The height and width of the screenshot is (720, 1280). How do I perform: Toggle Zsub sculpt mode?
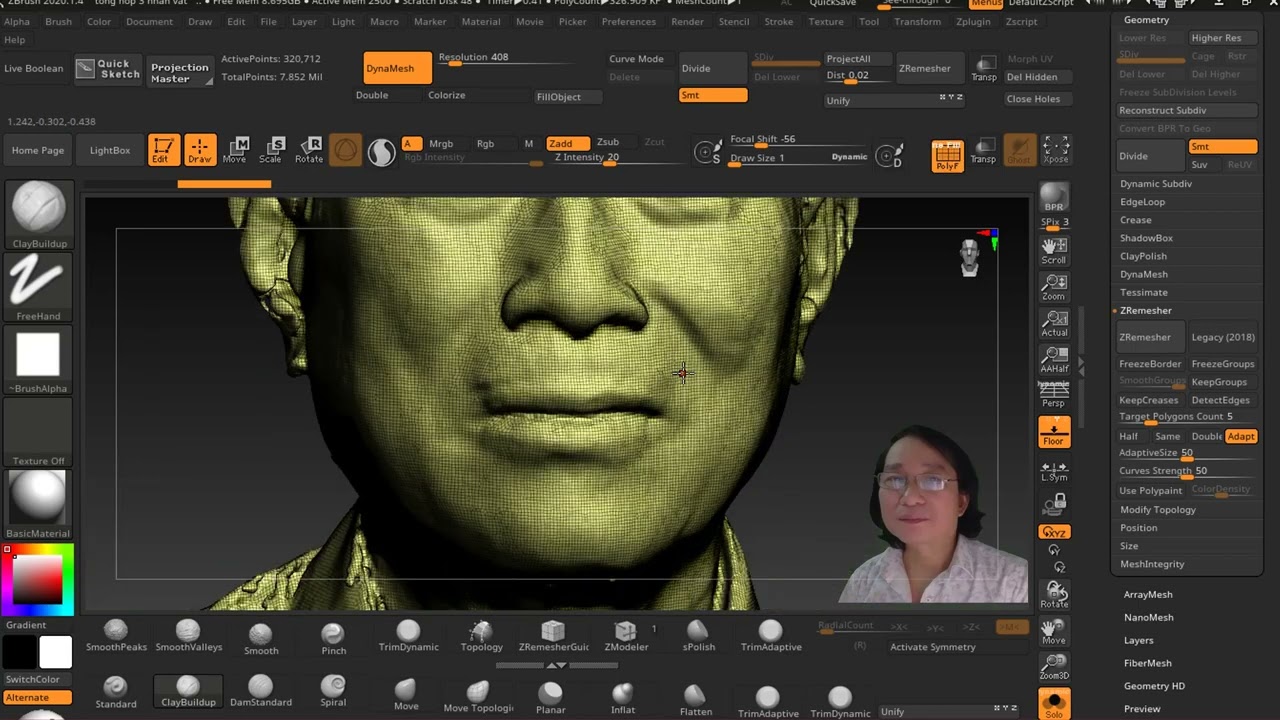608,143
